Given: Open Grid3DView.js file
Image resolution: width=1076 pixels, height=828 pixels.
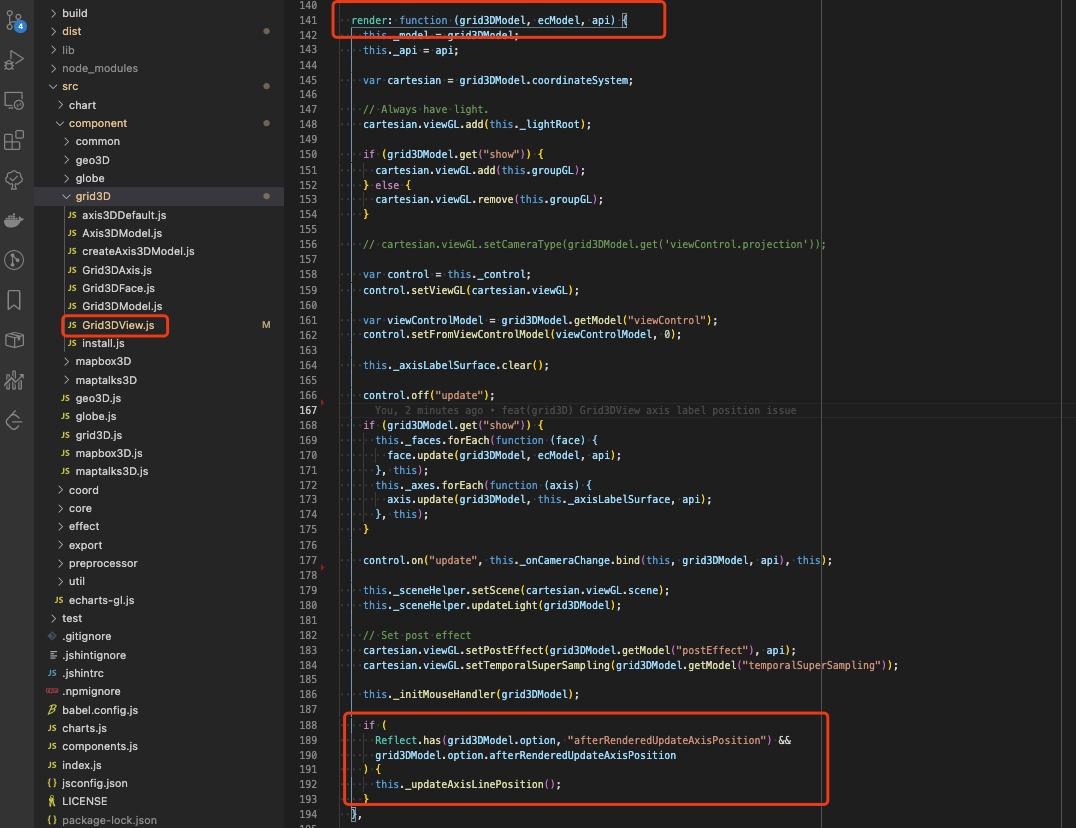Looking at the screenshot, I should click(x=159, y=325).
